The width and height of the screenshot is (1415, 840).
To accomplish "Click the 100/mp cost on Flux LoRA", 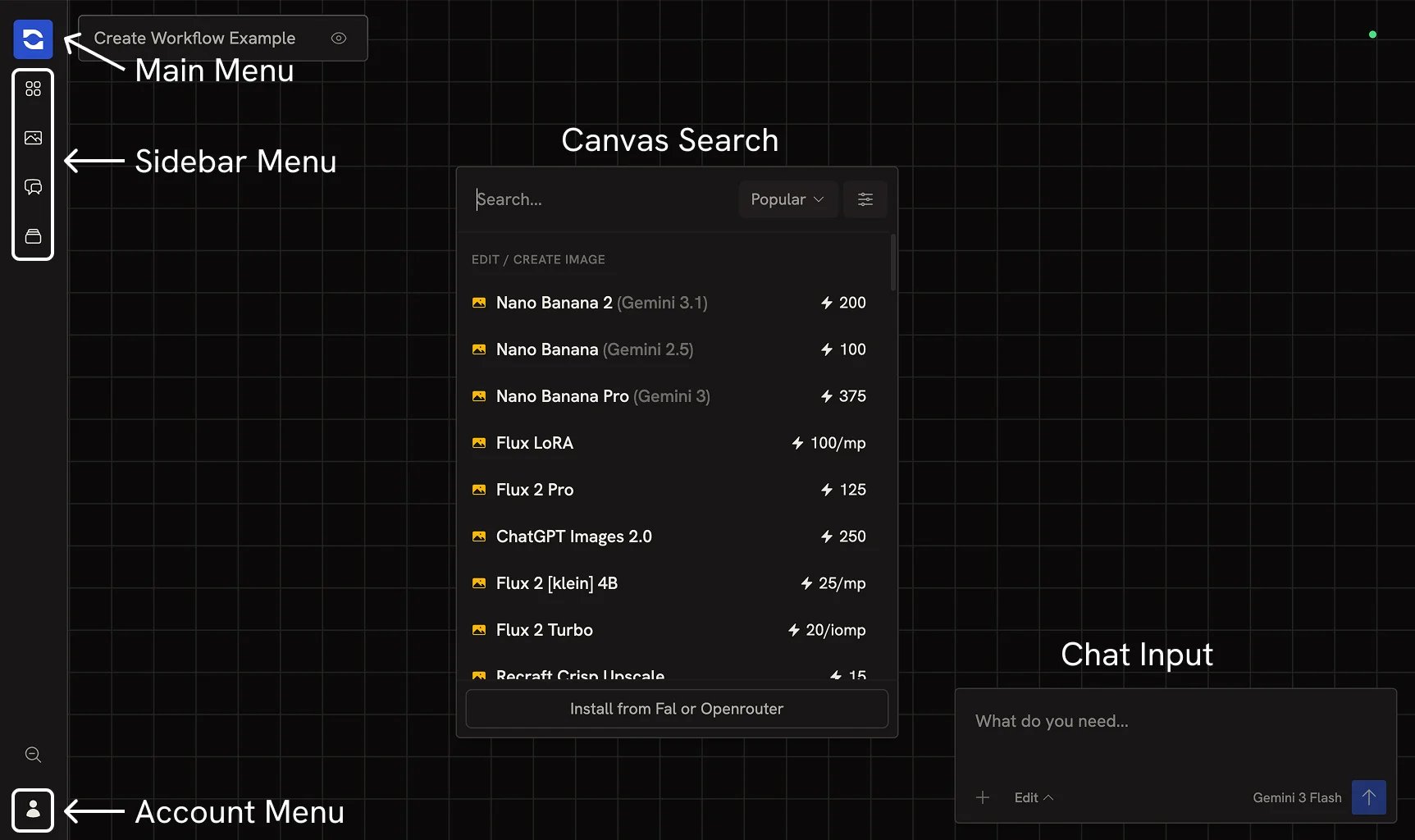I will [828, 443].
